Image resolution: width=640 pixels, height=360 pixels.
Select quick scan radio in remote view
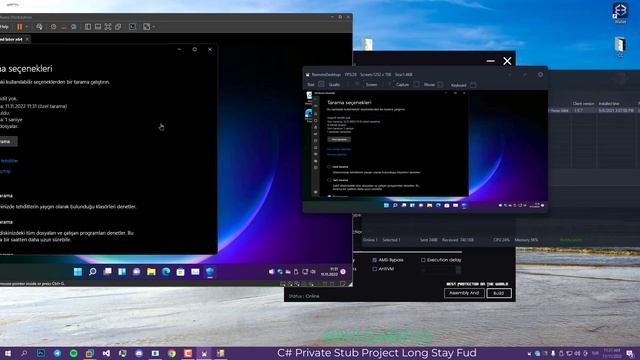pos(329,167)
